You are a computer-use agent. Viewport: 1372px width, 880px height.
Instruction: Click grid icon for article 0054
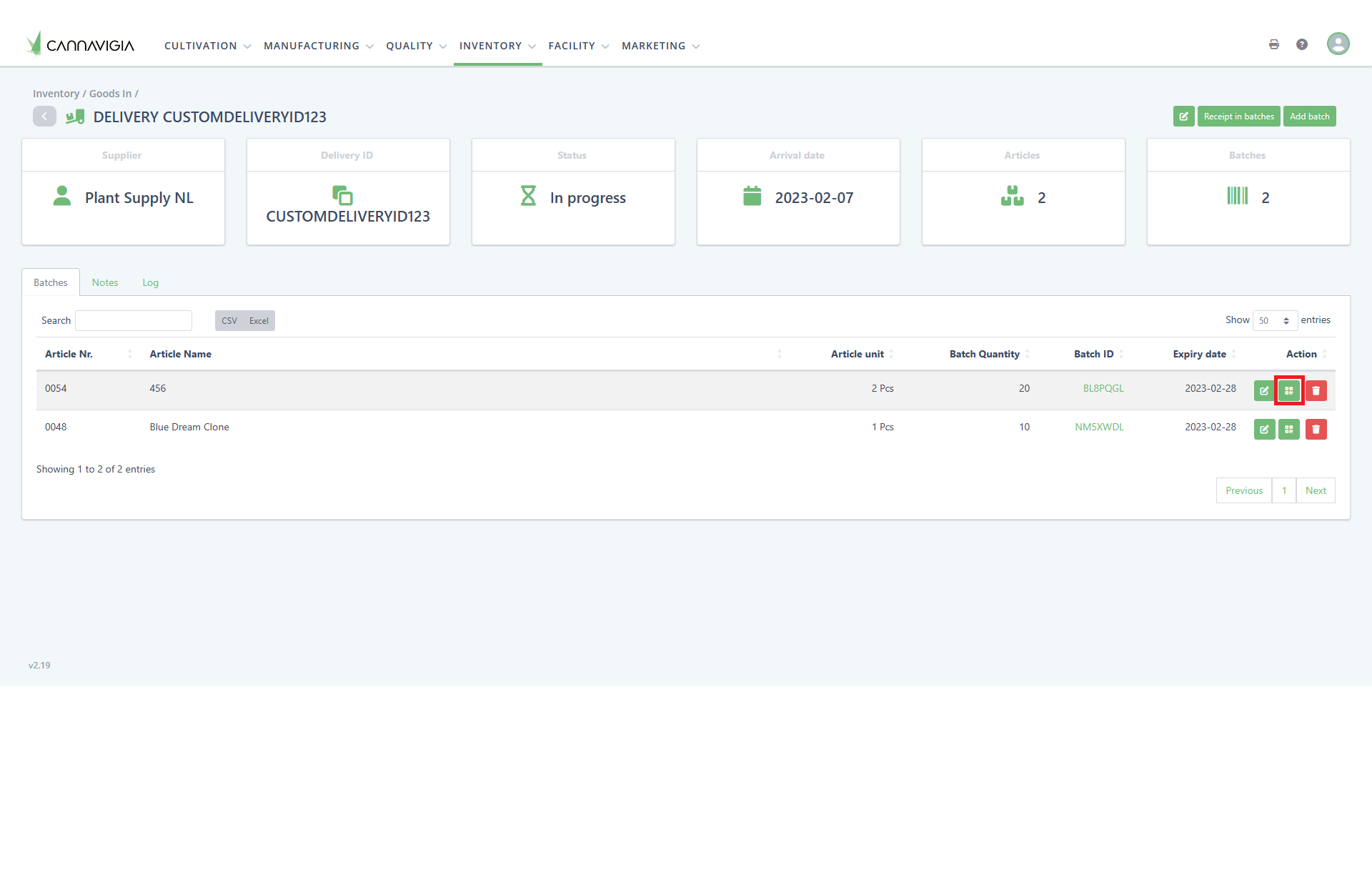point(1289,390)
